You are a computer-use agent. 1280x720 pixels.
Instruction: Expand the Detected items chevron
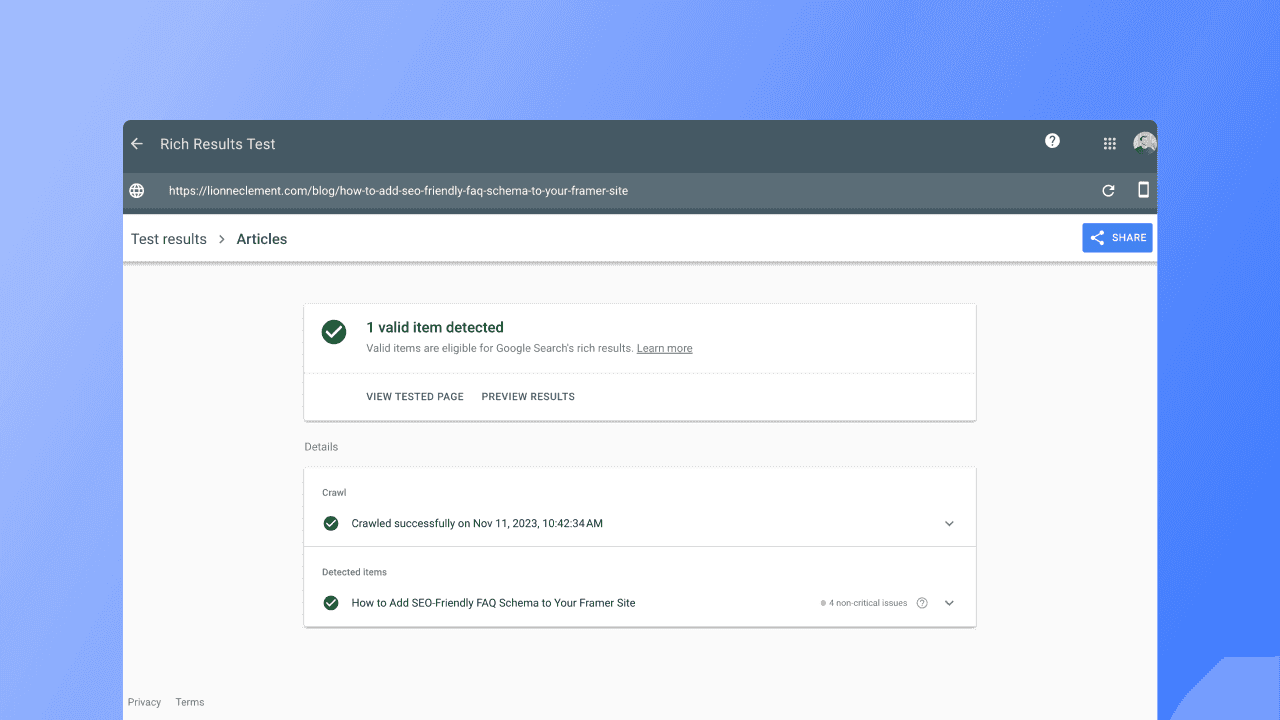tap(949, 603)
